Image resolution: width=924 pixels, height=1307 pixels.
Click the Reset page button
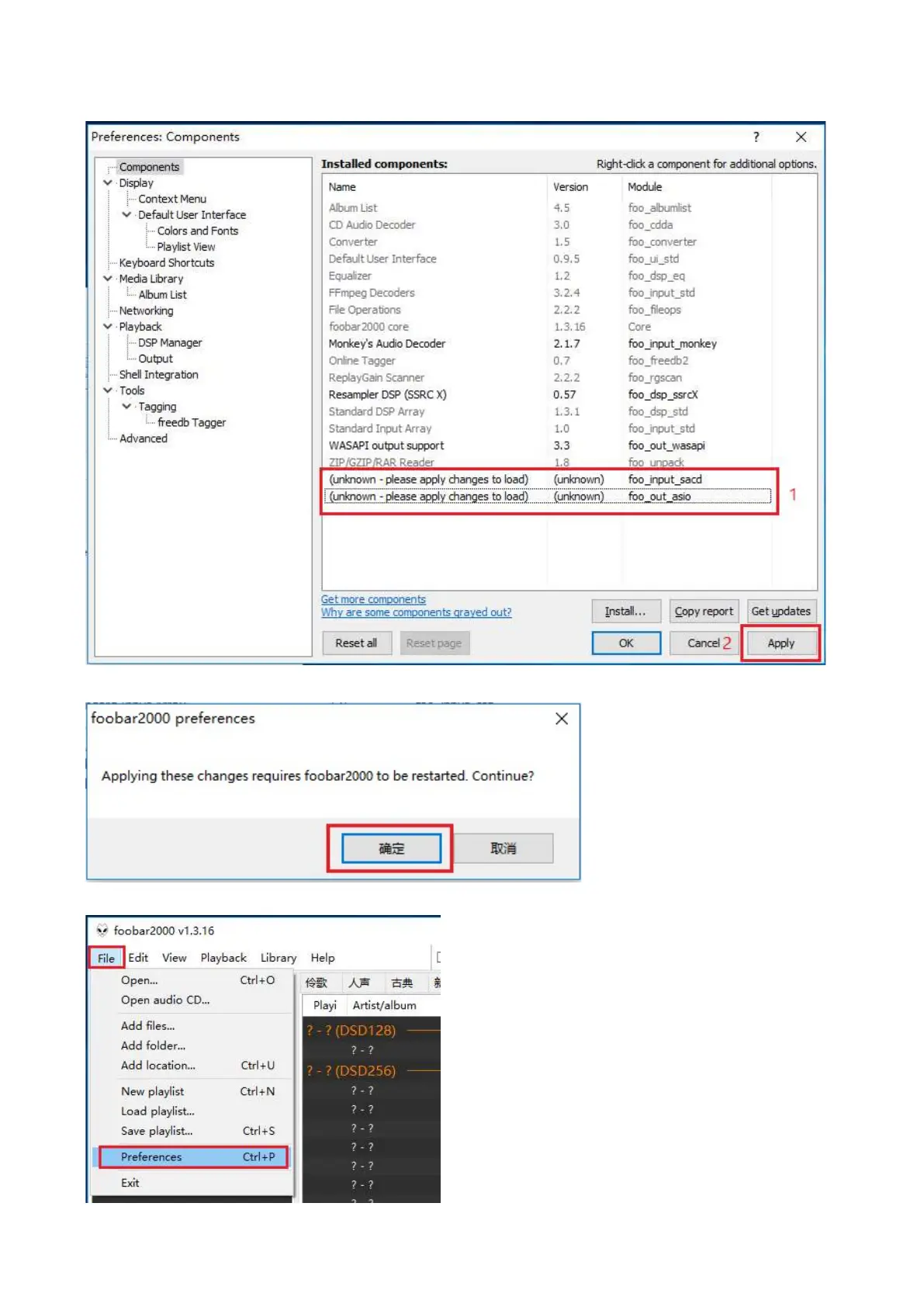point(434,643)
